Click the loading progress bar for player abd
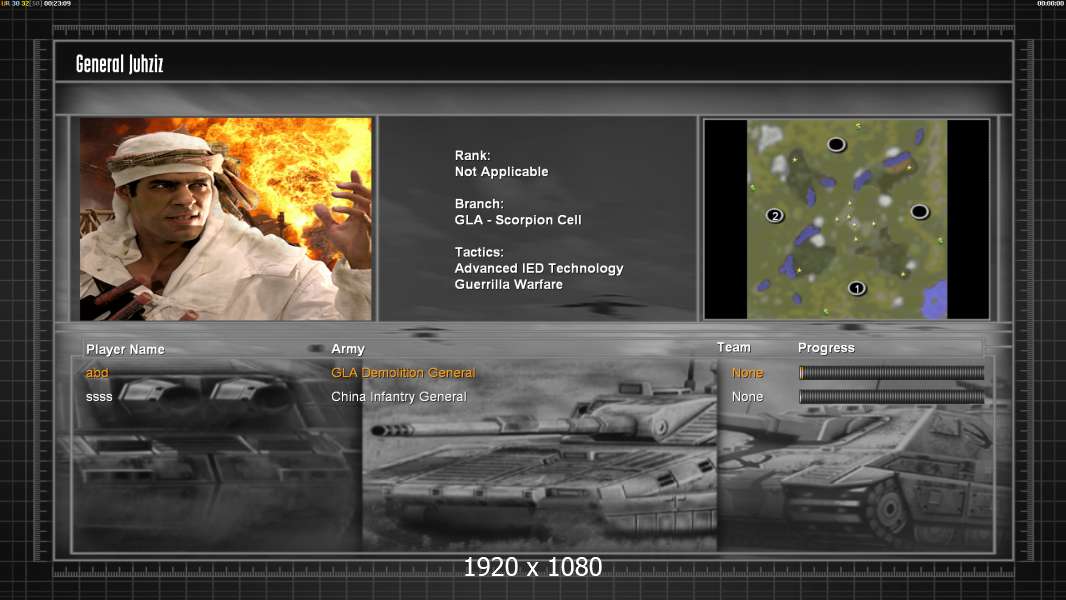Viewport: 1066px width, 600px height. pos(891,372)
